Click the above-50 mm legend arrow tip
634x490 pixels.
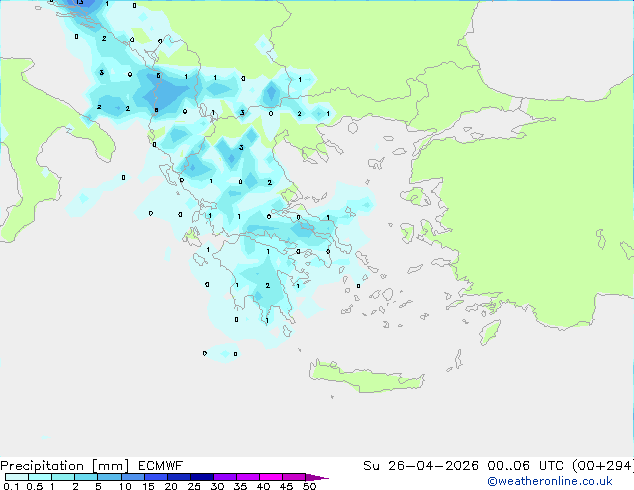(317, 477)
